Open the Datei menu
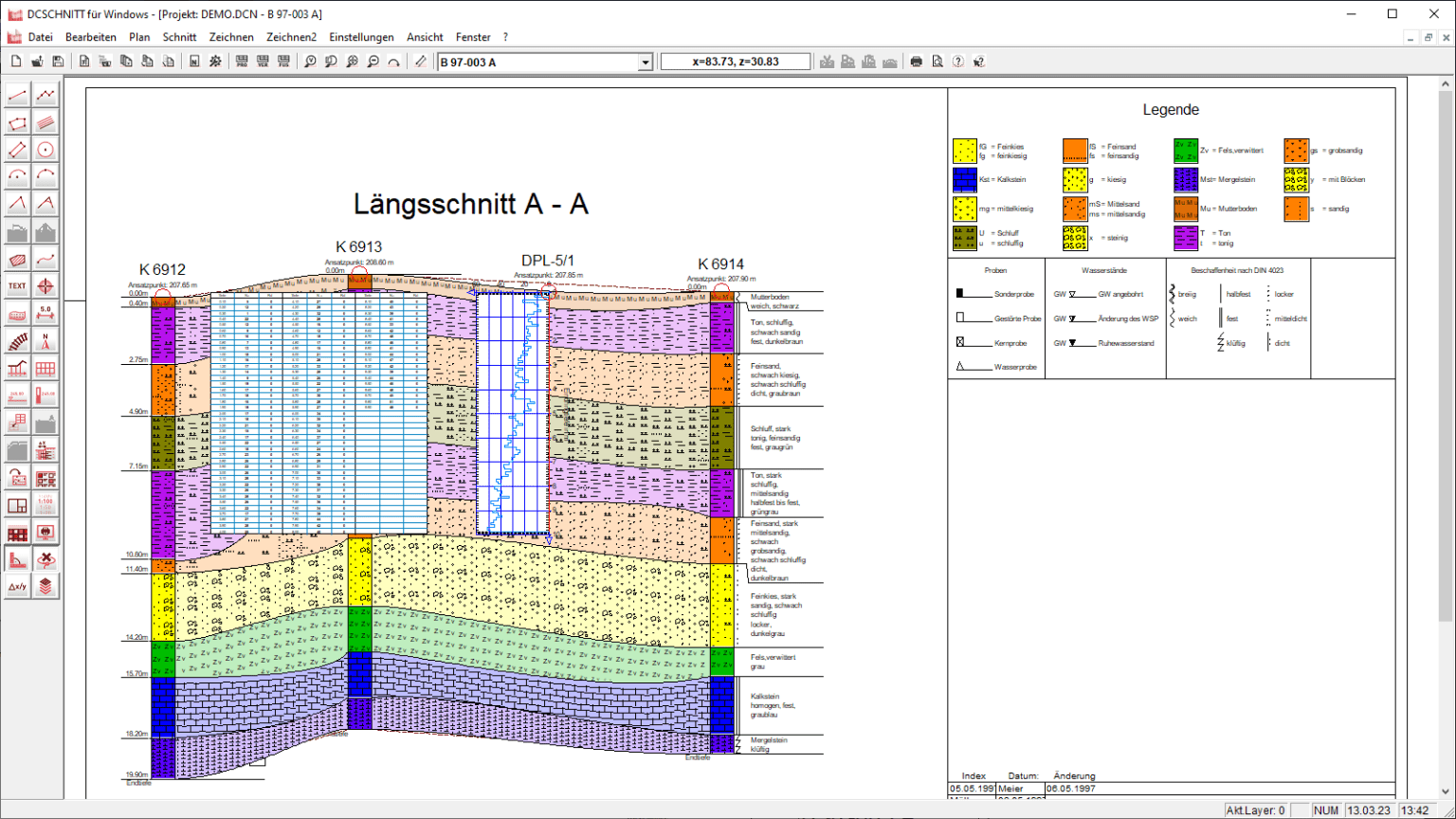The width and height of the screenshot is (1456, 819). coord(40,37)
